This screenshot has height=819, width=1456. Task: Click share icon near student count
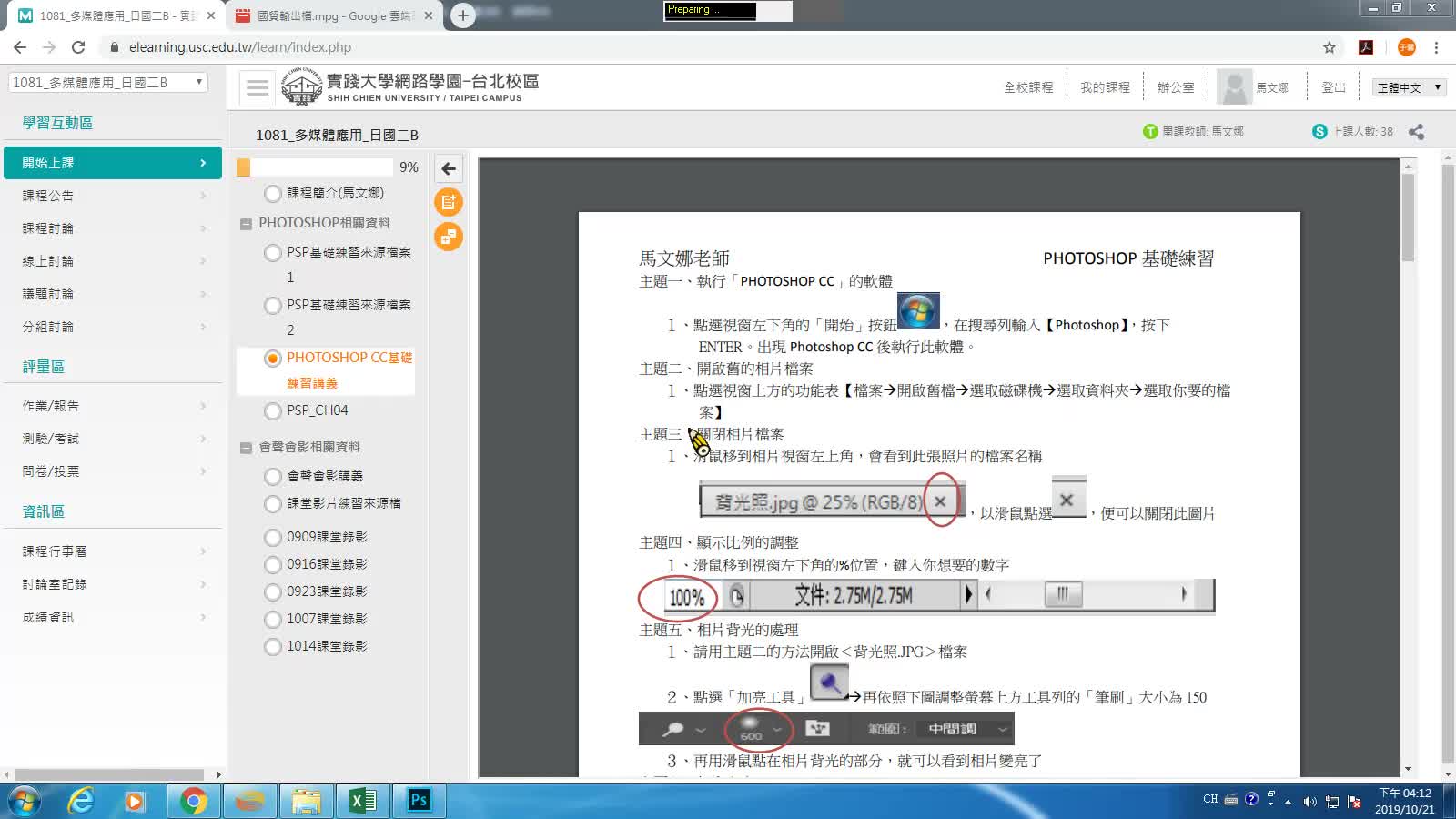pos(1416,132)
